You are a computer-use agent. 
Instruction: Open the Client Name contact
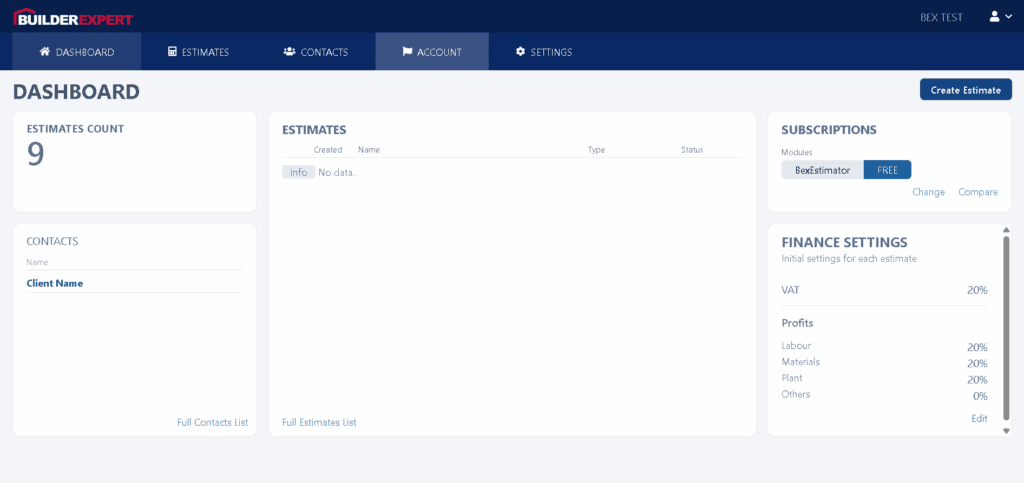55,283
